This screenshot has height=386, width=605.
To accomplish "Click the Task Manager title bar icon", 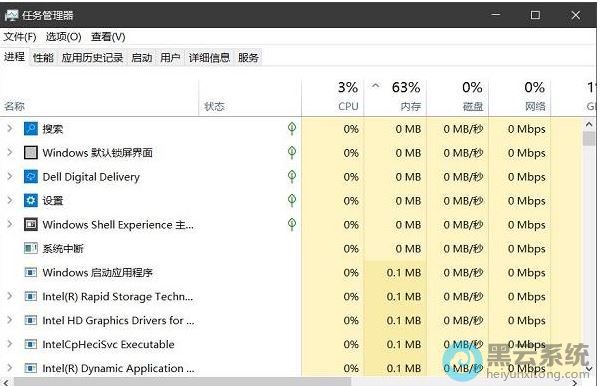I will coord(12,15).
